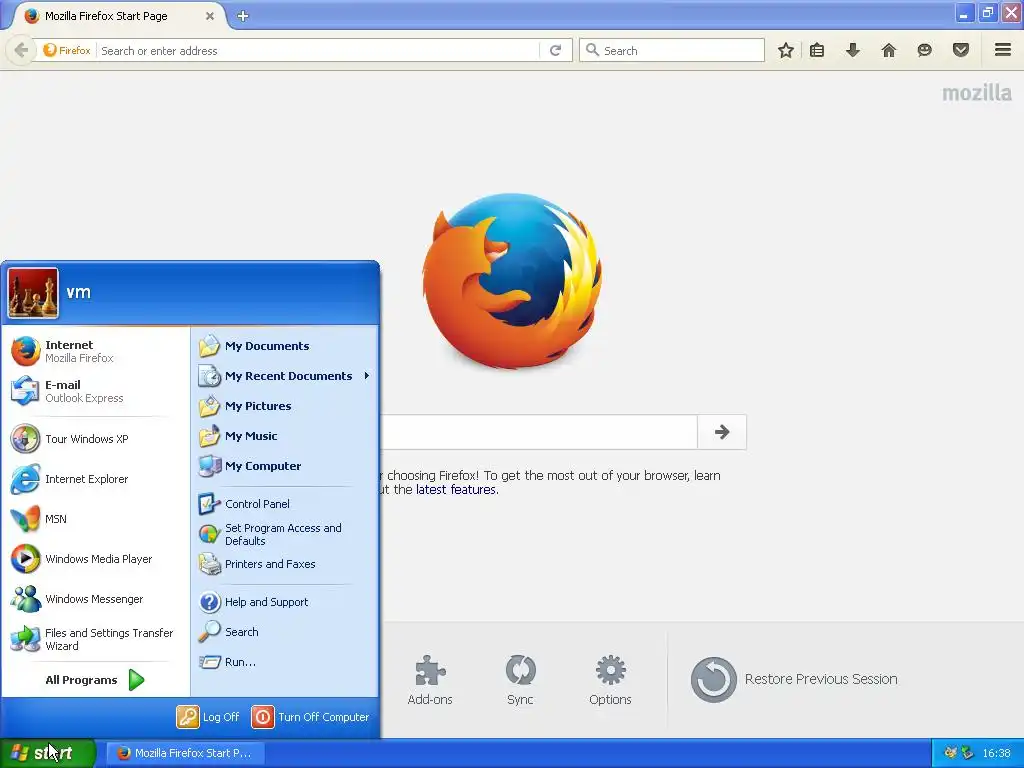
Task: Click the start page search field
Action: [x=539, y=432]
